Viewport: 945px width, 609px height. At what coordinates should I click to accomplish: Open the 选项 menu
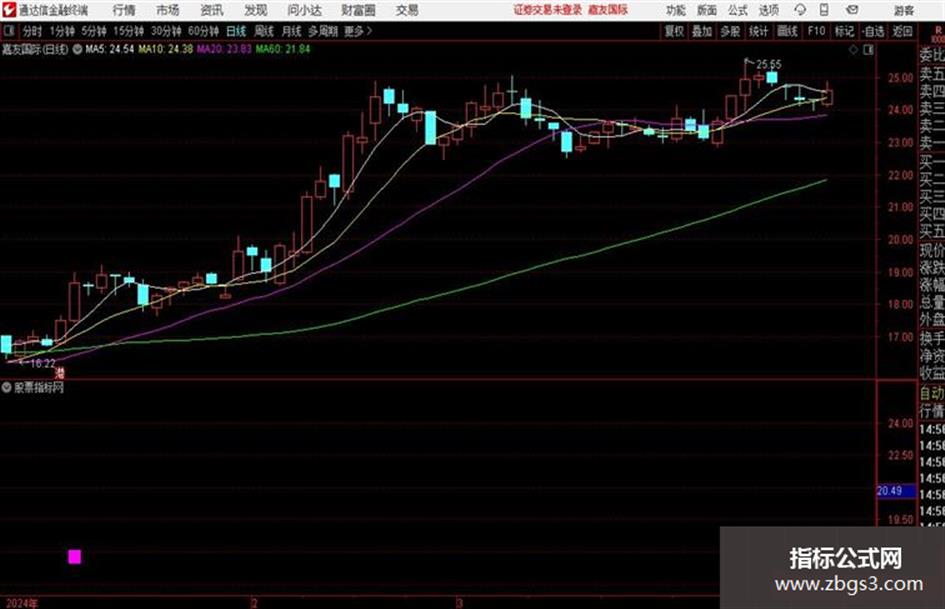768,10
